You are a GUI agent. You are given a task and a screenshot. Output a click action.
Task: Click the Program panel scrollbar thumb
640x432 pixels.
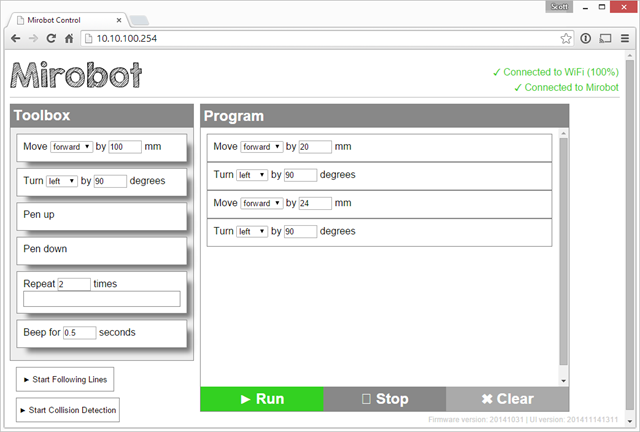point(563,251)
